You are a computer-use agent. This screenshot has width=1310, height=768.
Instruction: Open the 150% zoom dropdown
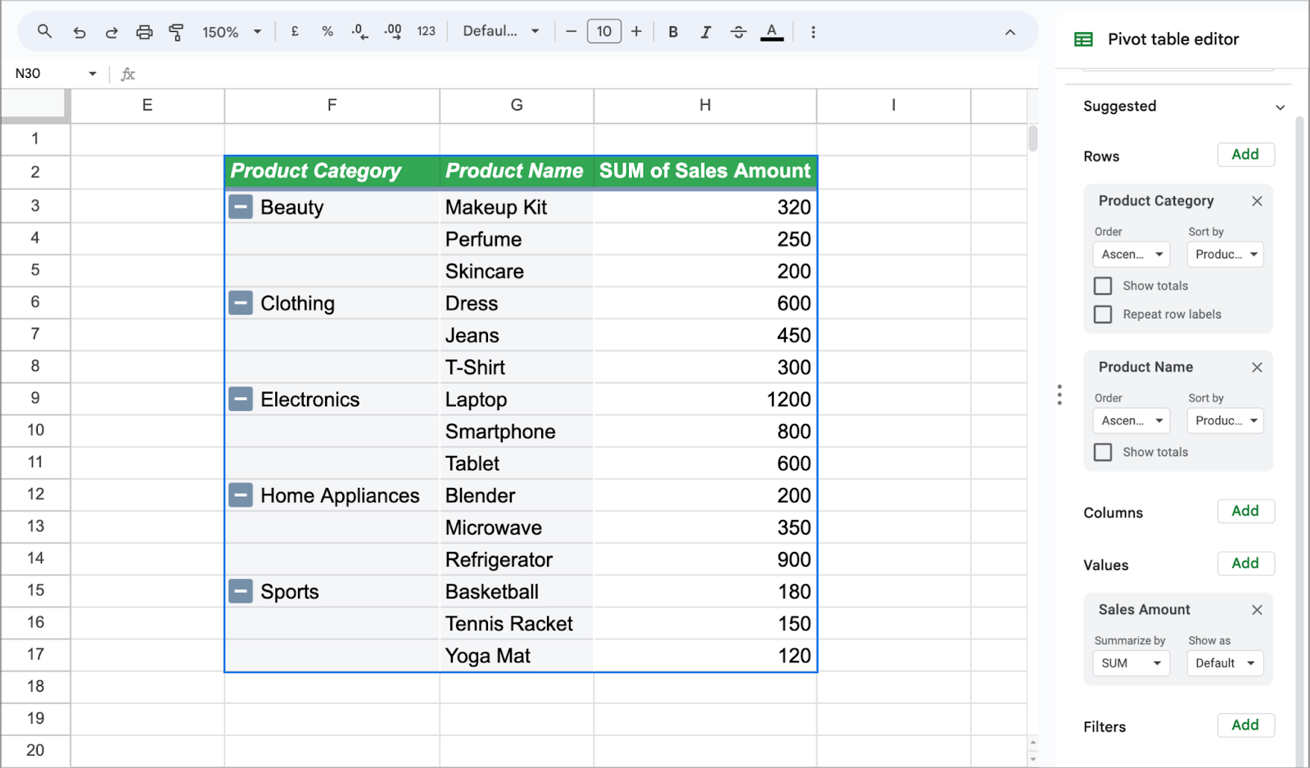[231, 32]
